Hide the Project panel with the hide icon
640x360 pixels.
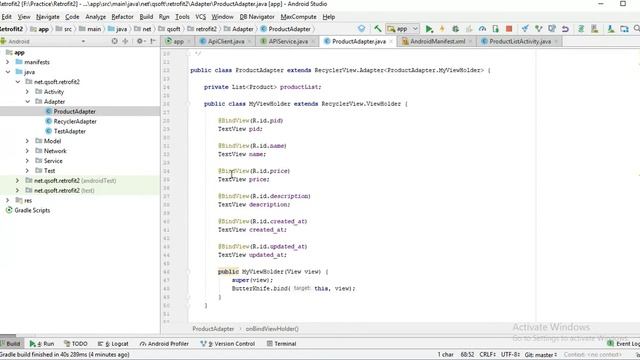(x=153, y=41)
